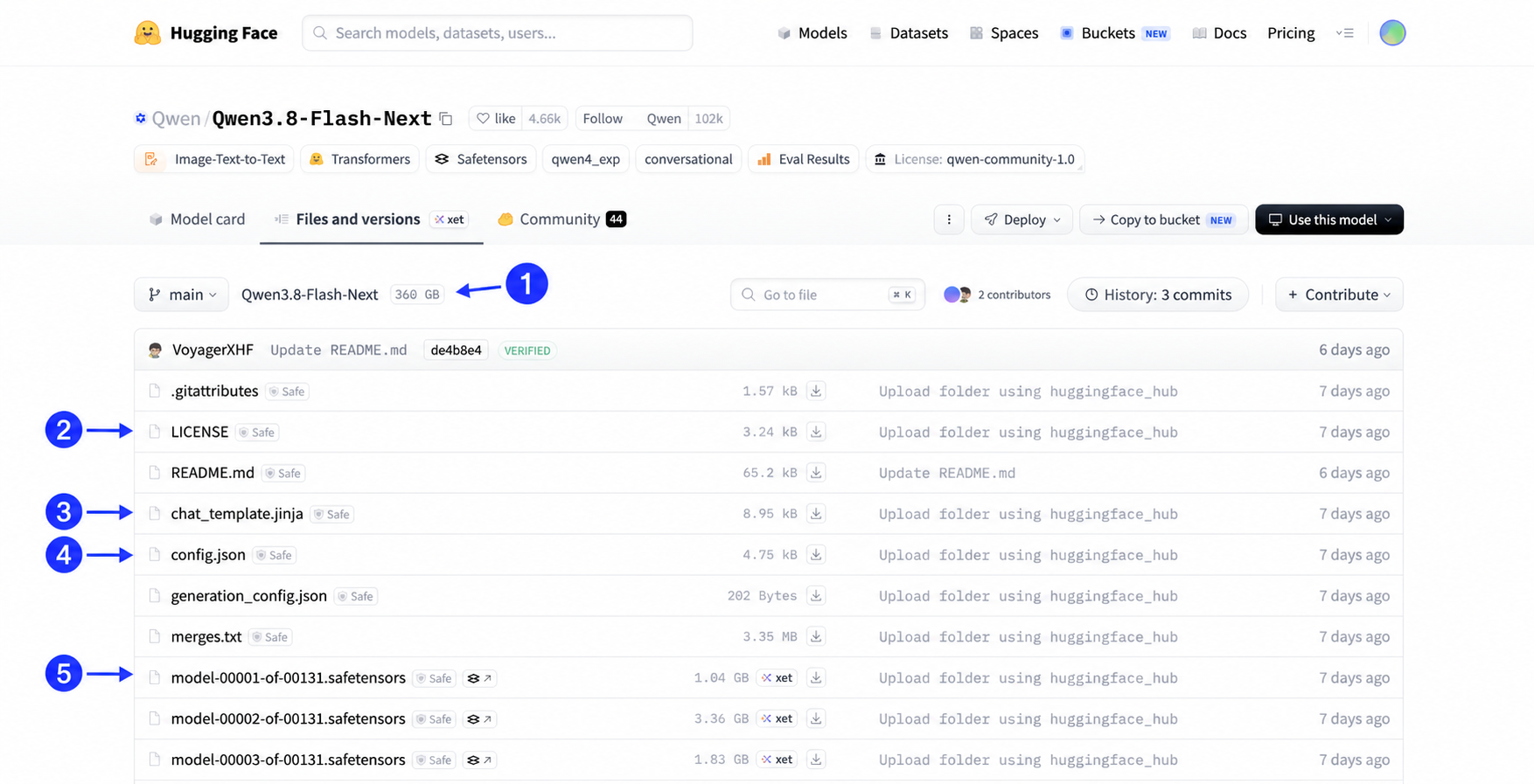This screenshot has height=784, width=1534.
Task: Focus the Search models, datasets, users field
Action: tap(498, 33)
